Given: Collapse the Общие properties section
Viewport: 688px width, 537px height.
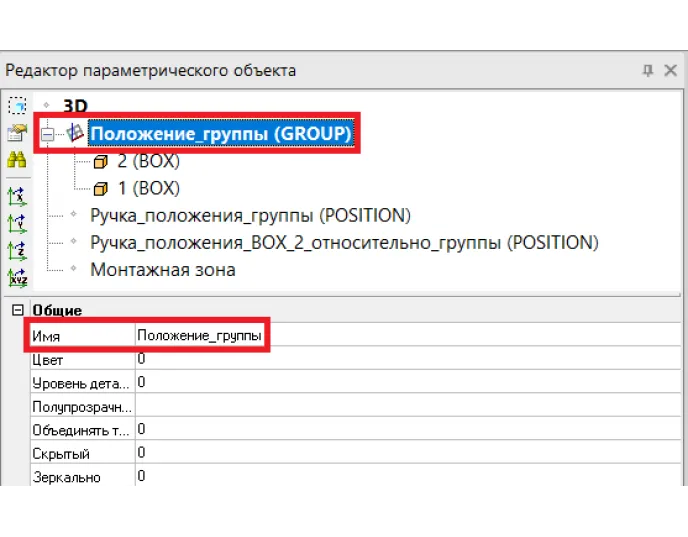Looking at the screenshot, I should [x=18, y=310].
